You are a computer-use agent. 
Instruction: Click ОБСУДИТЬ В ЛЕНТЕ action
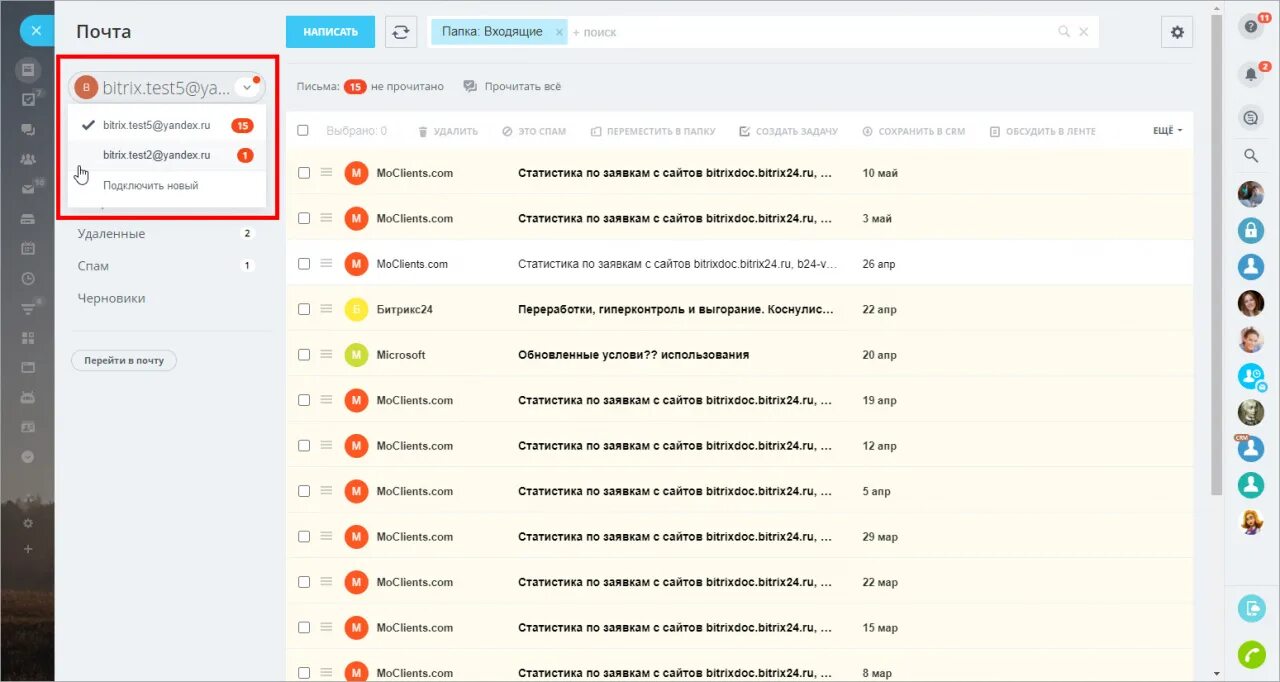point(1043,131)
